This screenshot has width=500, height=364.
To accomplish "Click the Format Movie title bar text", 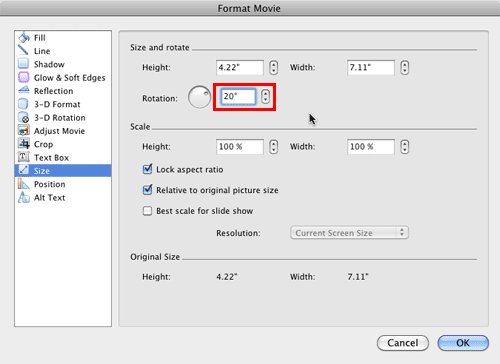I will 249,8.
